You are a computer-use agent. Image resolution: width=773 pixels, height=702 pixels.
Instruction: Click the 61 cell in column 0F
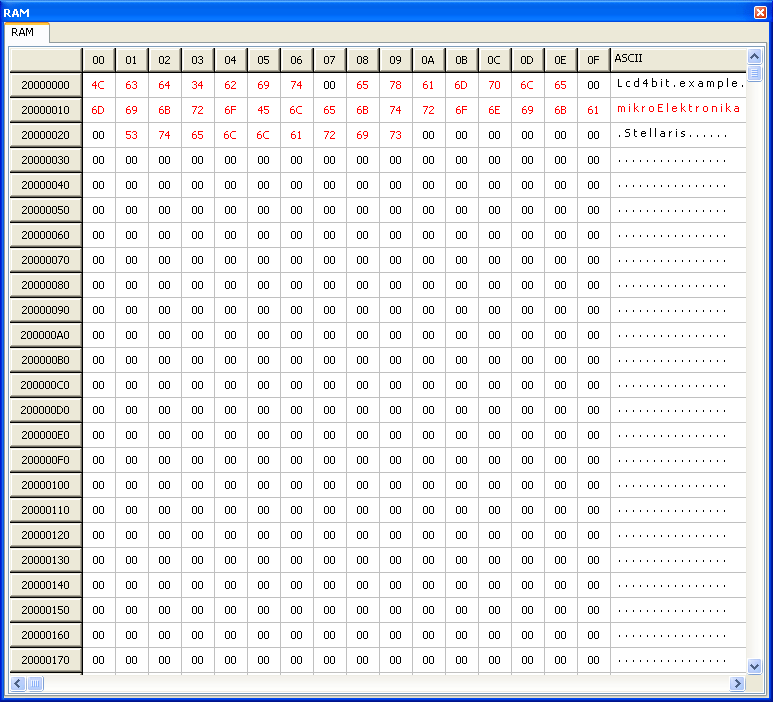coord(593,110)
